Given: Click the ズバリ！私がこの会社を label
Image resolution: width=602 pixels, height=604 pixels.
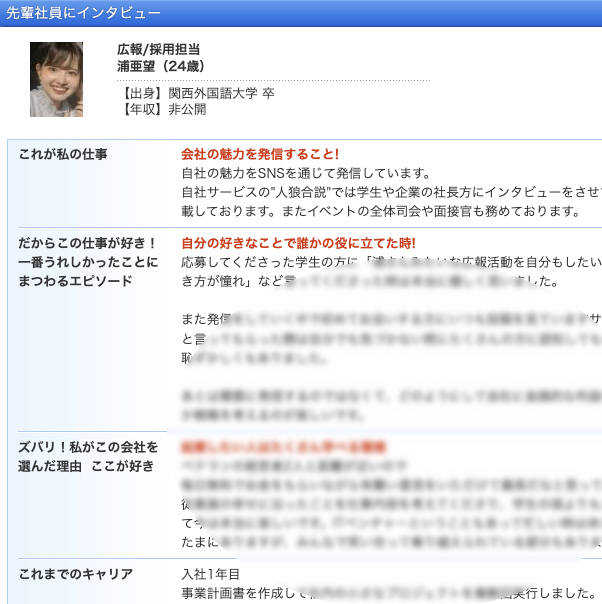Looking at the screenshot, I should 88,447.
